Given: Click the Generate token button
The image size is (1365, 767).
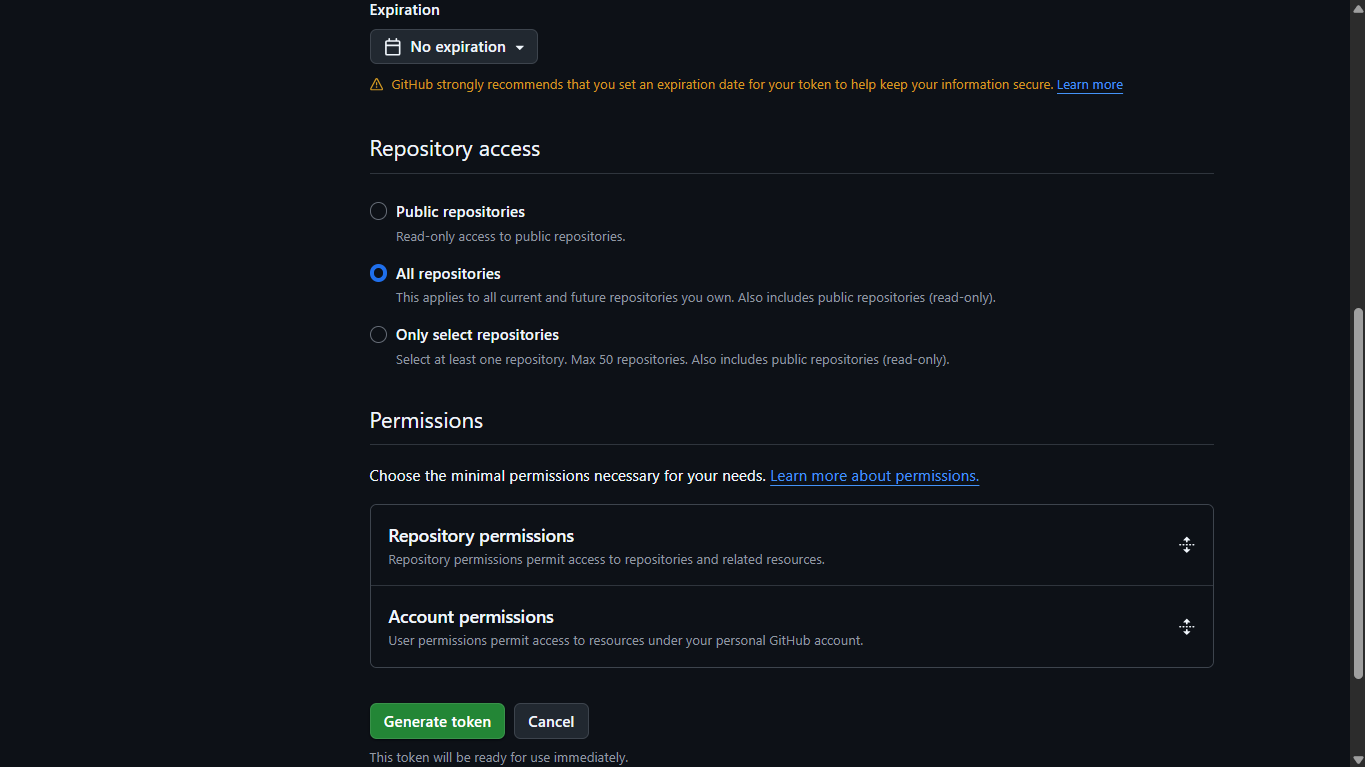Looking at the screenshot, I should (437, 721).
